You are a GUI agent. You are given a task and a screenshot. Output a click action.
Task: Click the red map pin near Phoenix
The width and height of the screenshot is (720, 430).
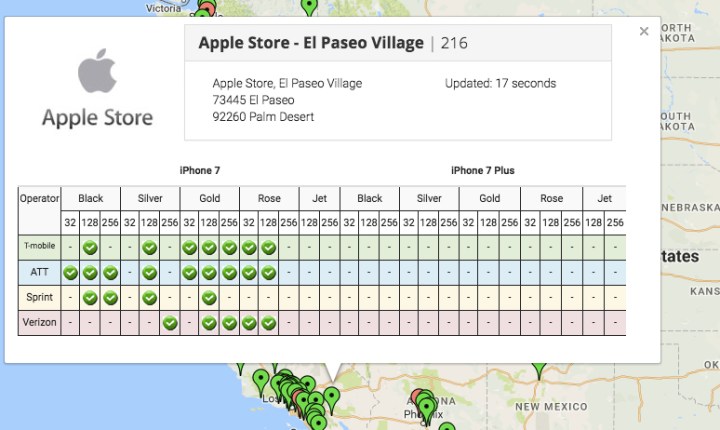coord(417,396)
